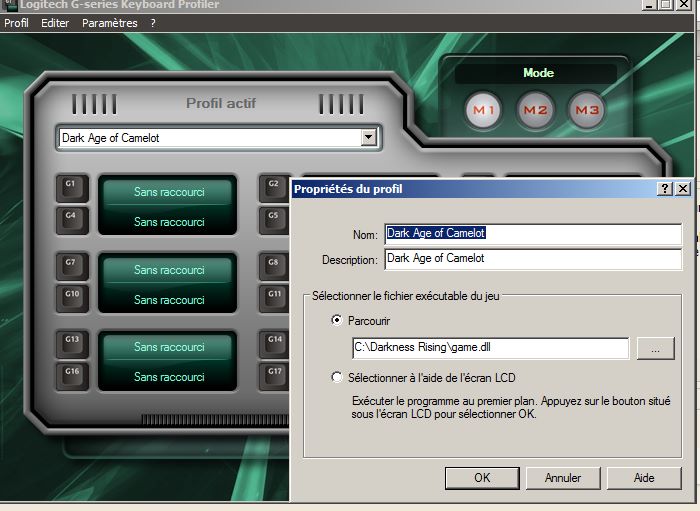Viewport: 700px width, 511px height.
Task: Select the M3 mode button
Action: coord(587,110)
